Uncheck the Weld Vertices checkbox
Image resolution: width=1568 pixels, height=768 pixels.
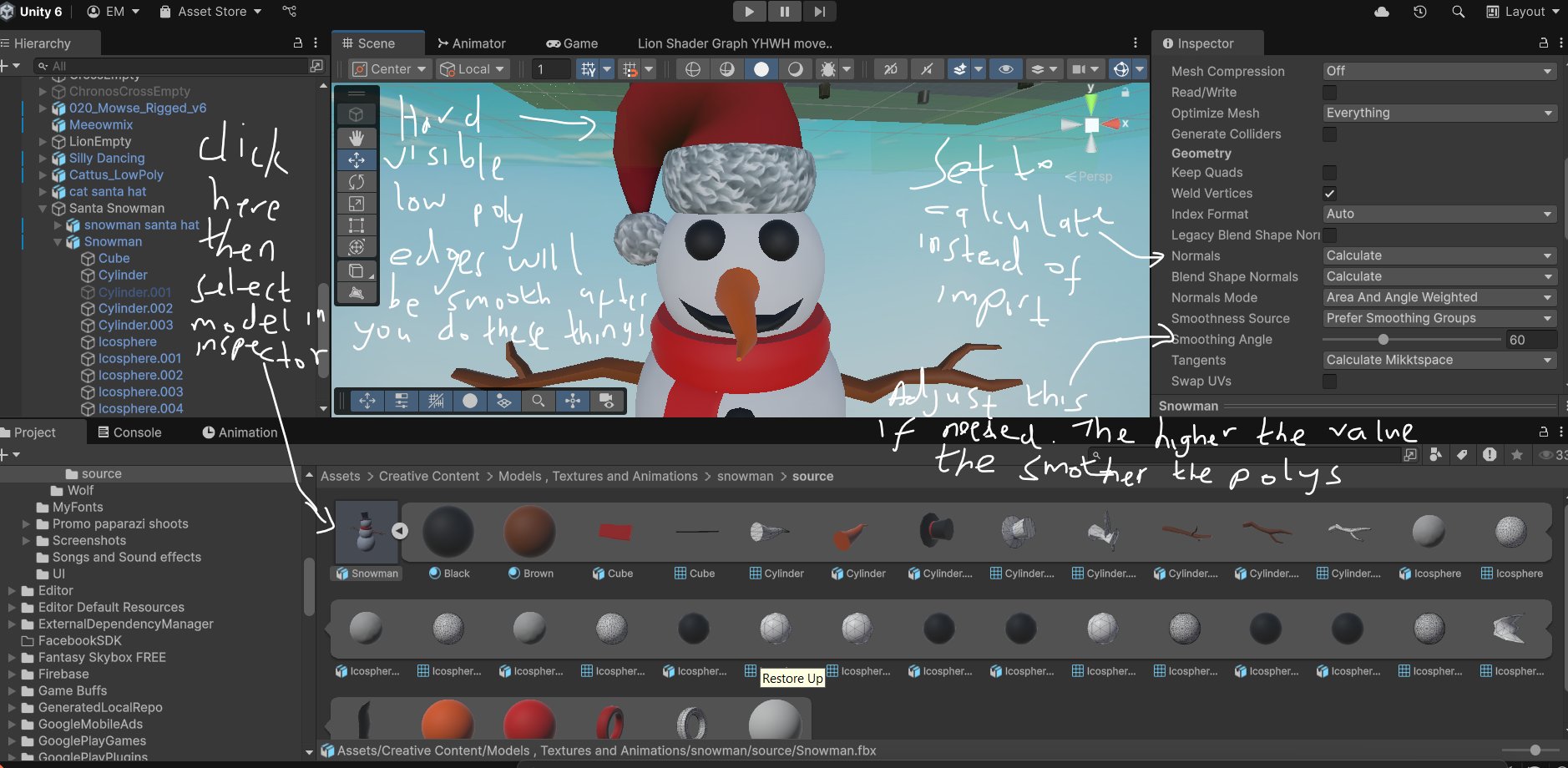tap(1330, 193)
